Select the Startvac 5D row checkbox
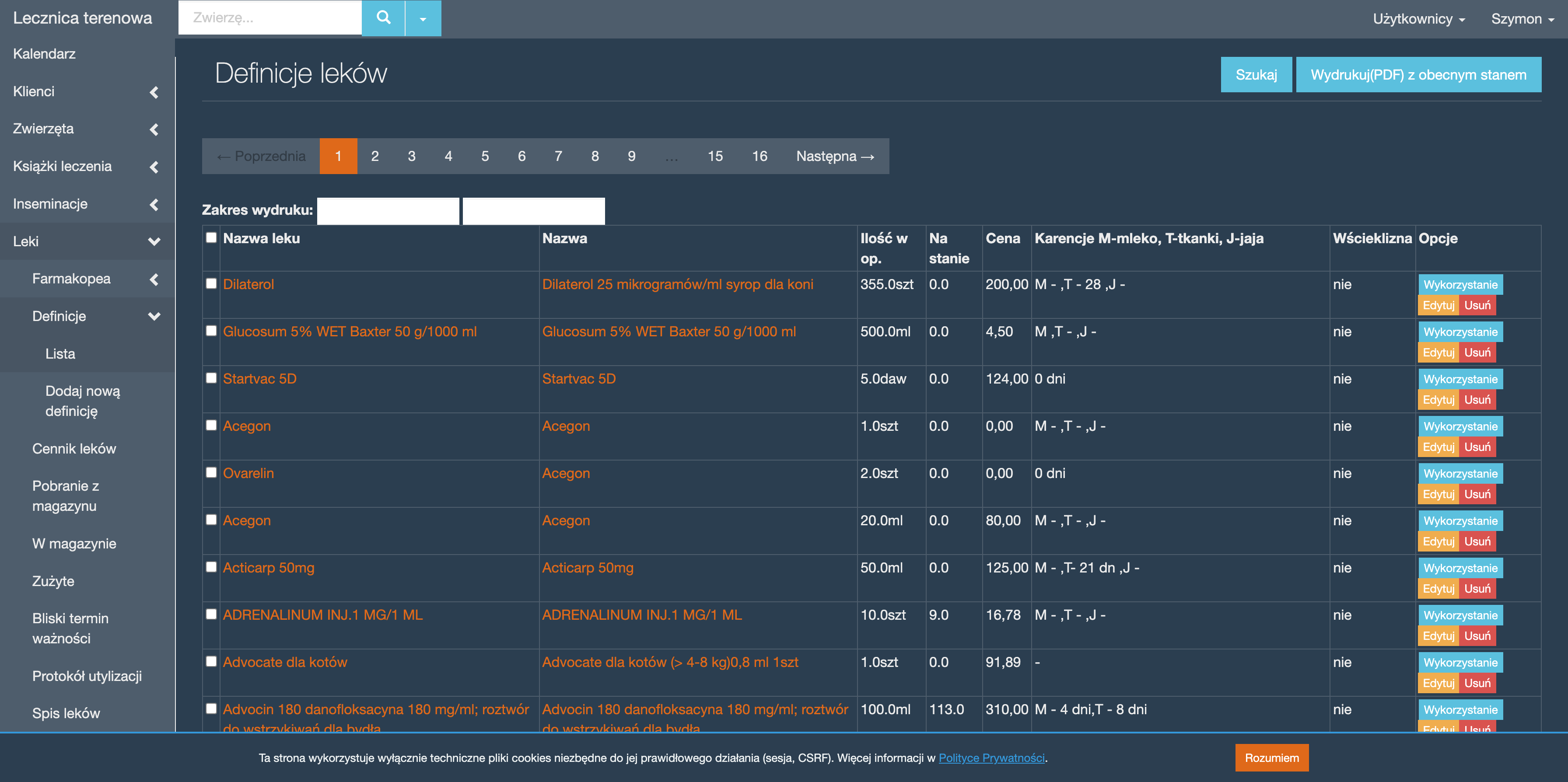 pos(211,378)
